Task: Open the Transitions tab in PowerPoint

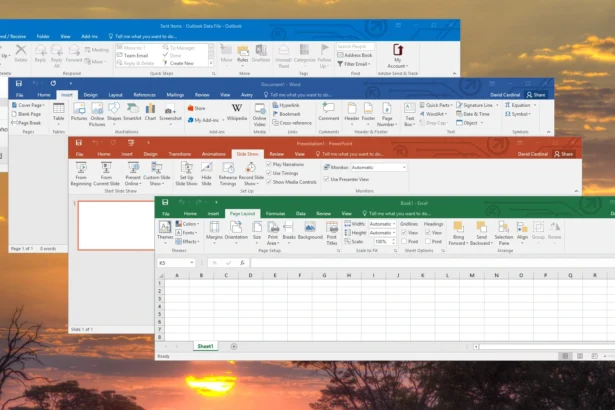Action: [x=180, y=154]
